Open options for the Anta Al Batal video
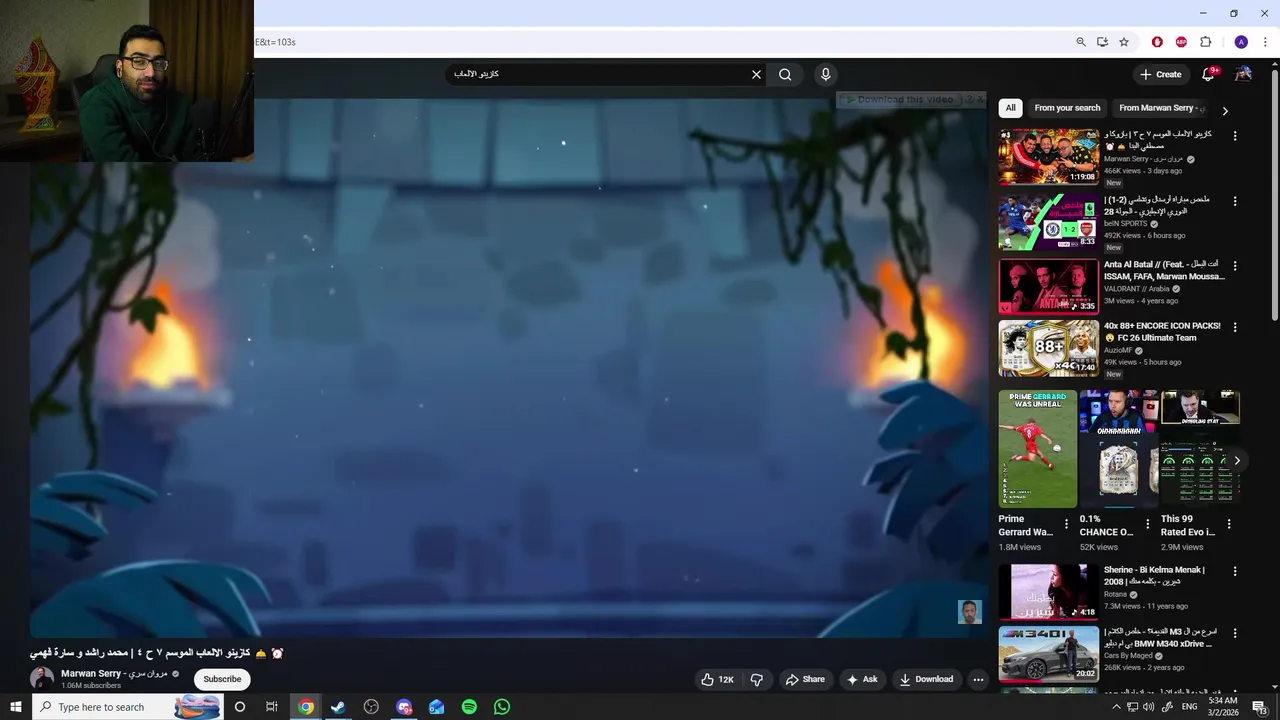The width and height of the screenshot is (1280, 720). 1235,266
